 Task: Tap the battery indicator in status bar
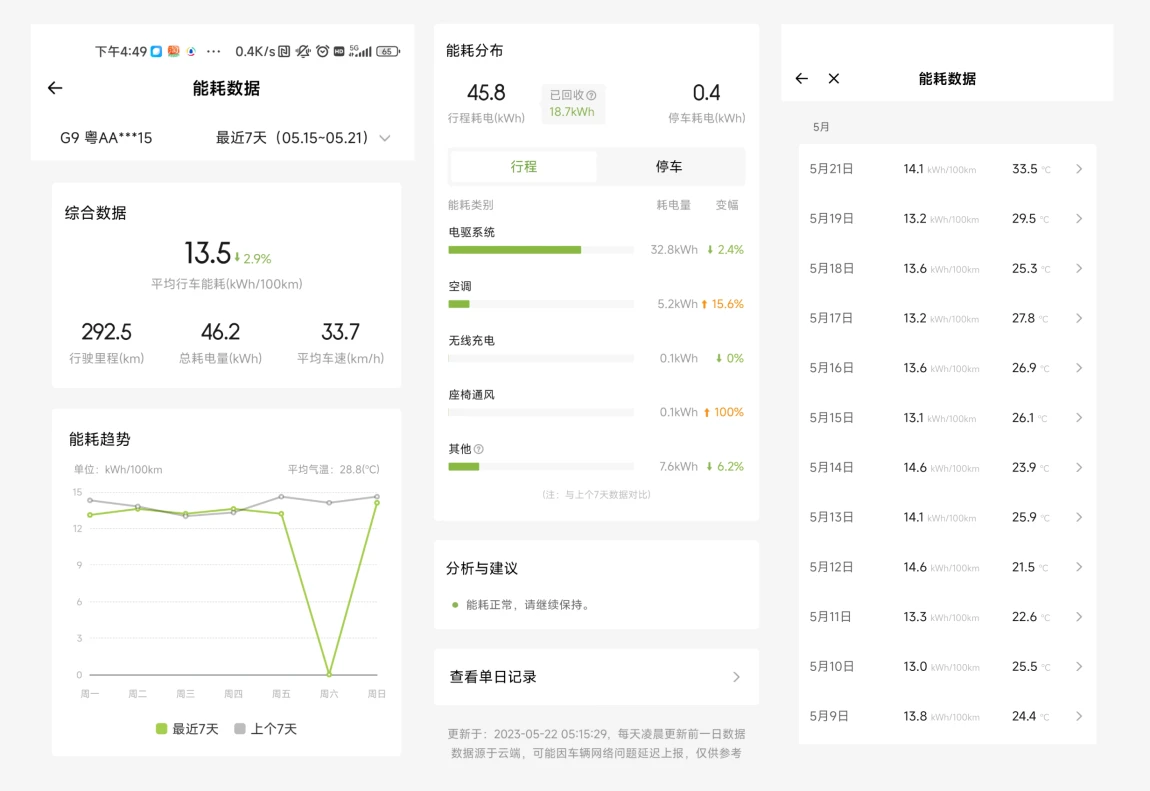[x=388, y=51]
